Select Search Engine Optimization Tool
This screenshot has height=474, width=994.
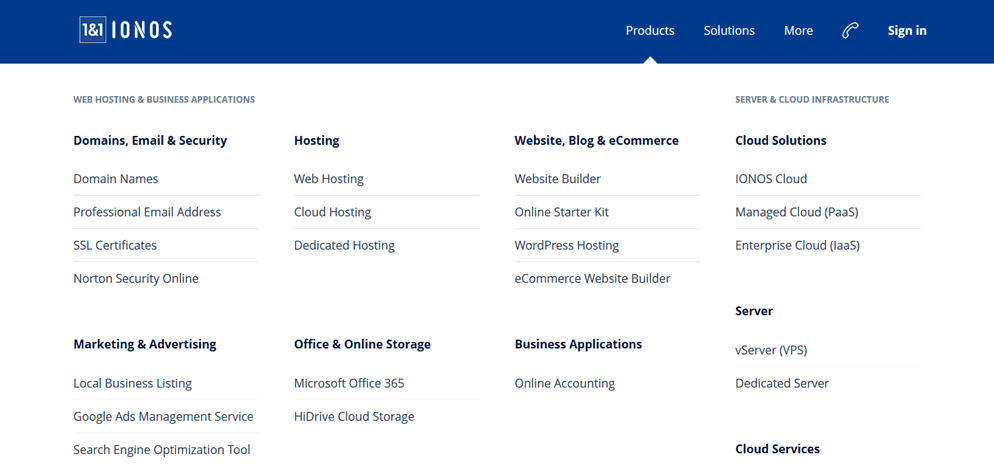[162, 450]
